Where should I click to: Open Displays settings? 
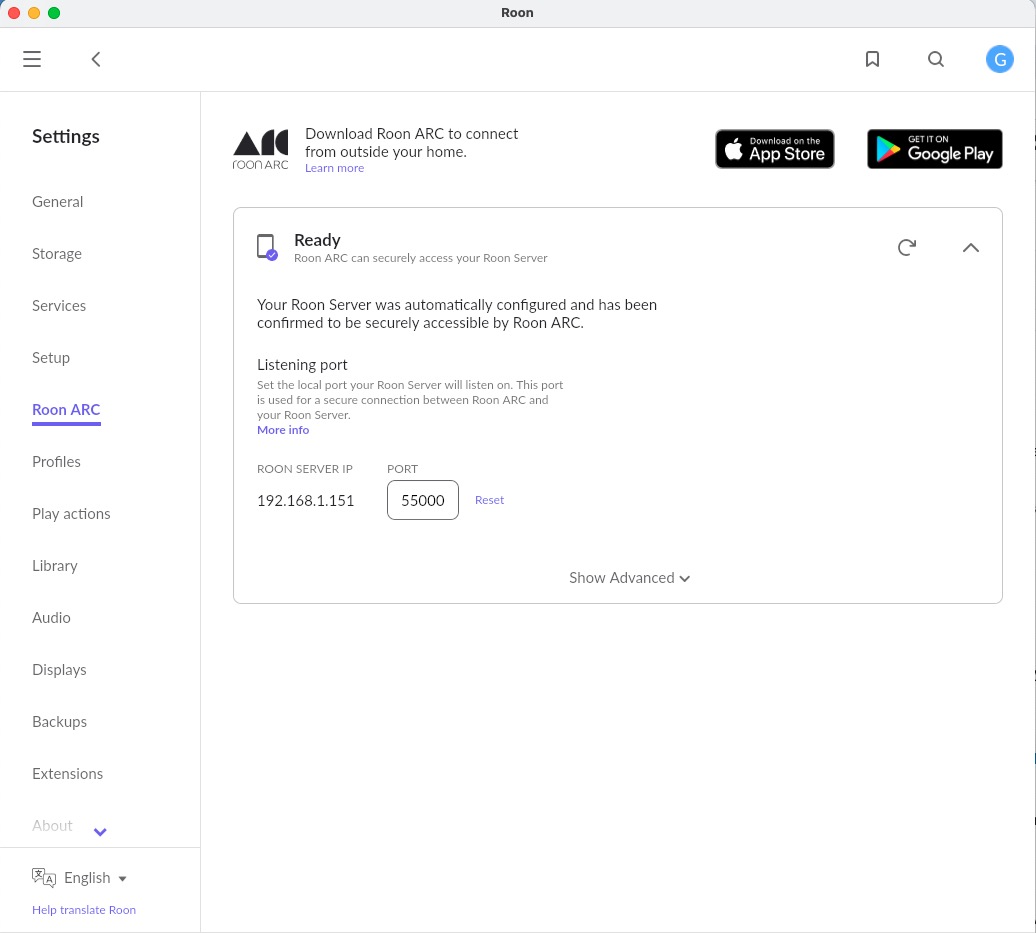(x=59, y=669)
